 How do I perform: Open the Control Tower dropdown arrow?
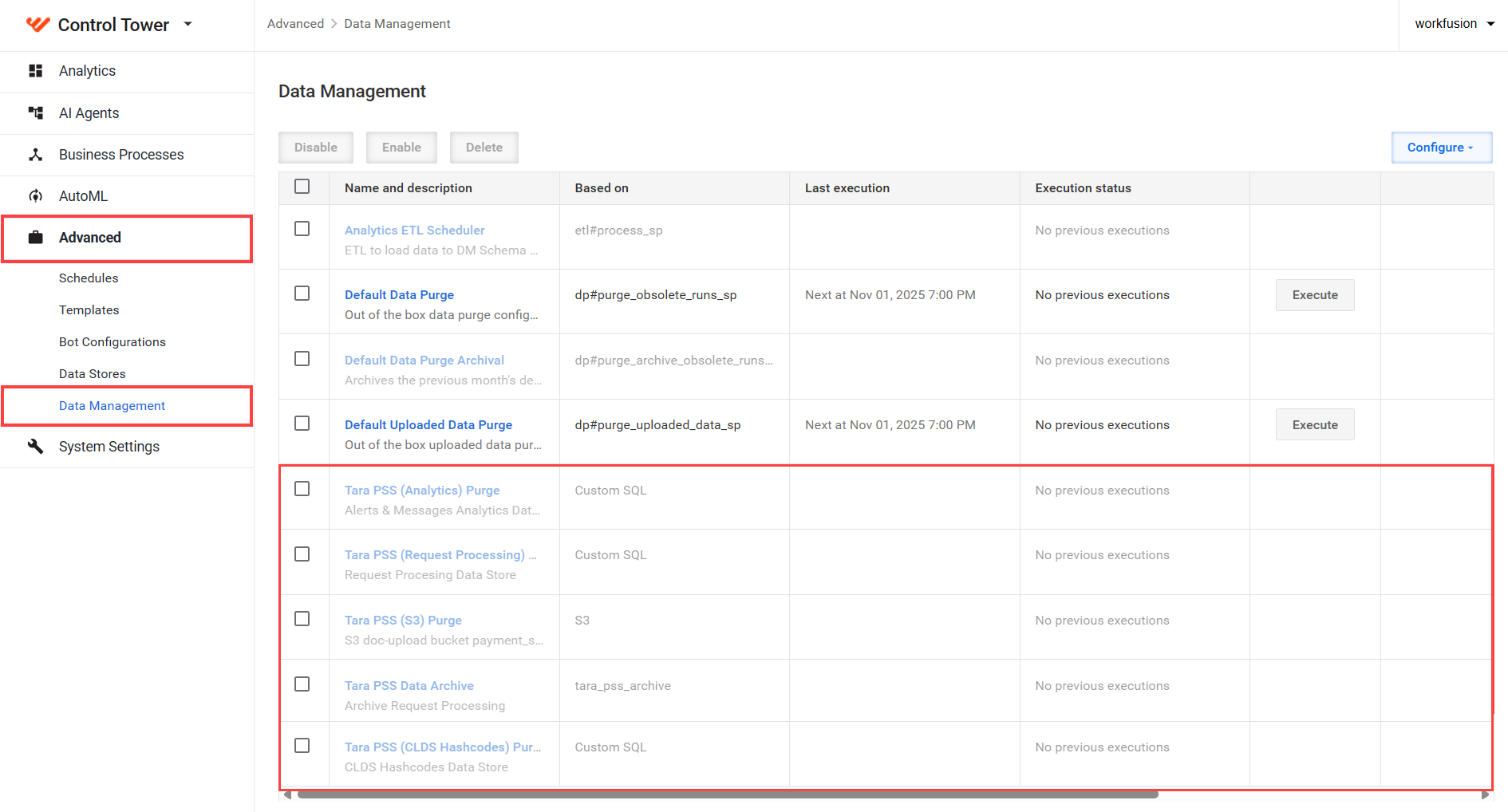(188, 24)
